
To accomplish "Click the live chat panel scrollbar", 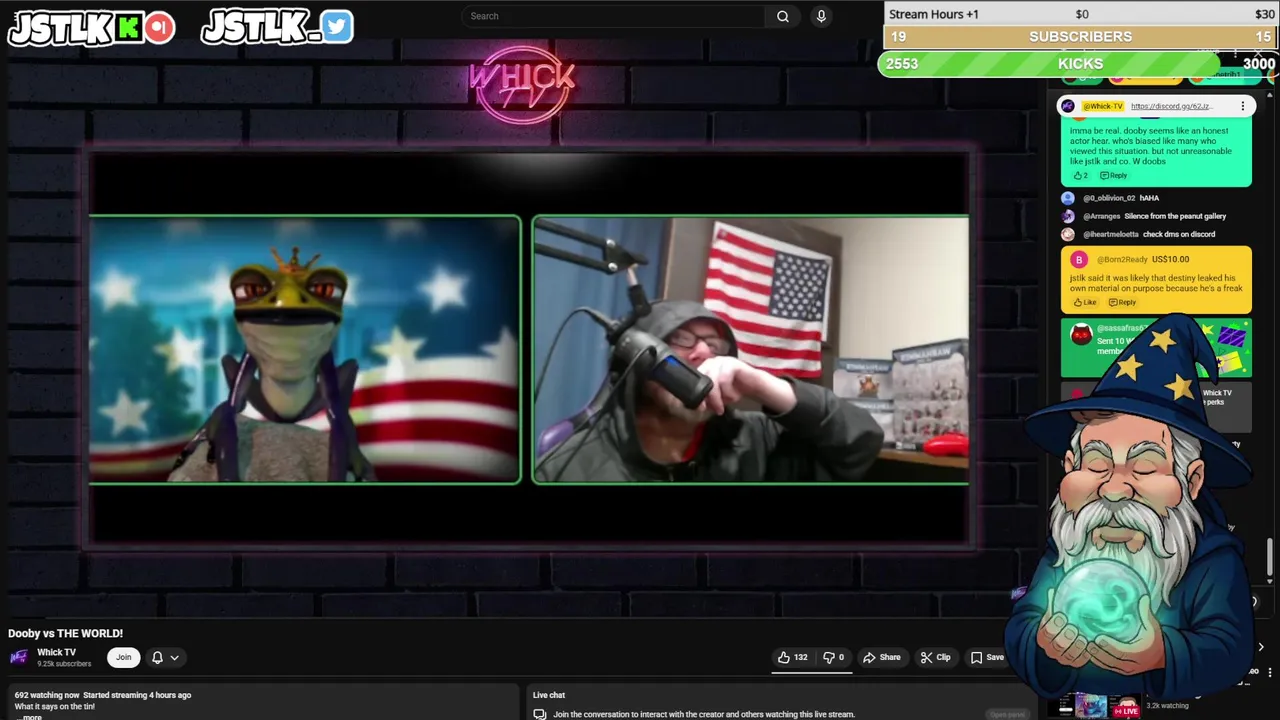I will coord(1270,557).
